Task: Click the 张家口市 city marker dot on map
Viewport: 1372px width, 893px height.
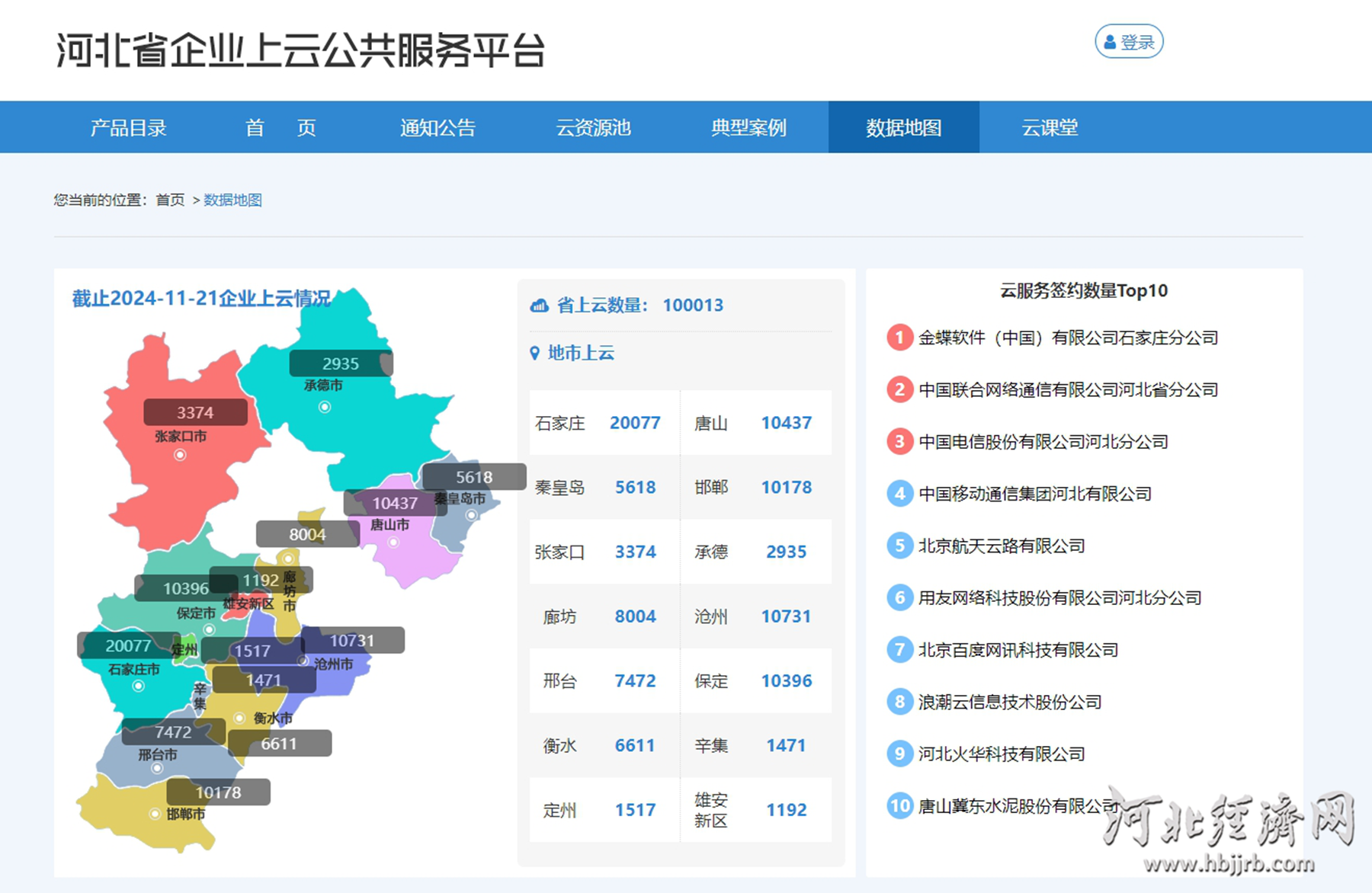Action: click(x=180, y=455)
